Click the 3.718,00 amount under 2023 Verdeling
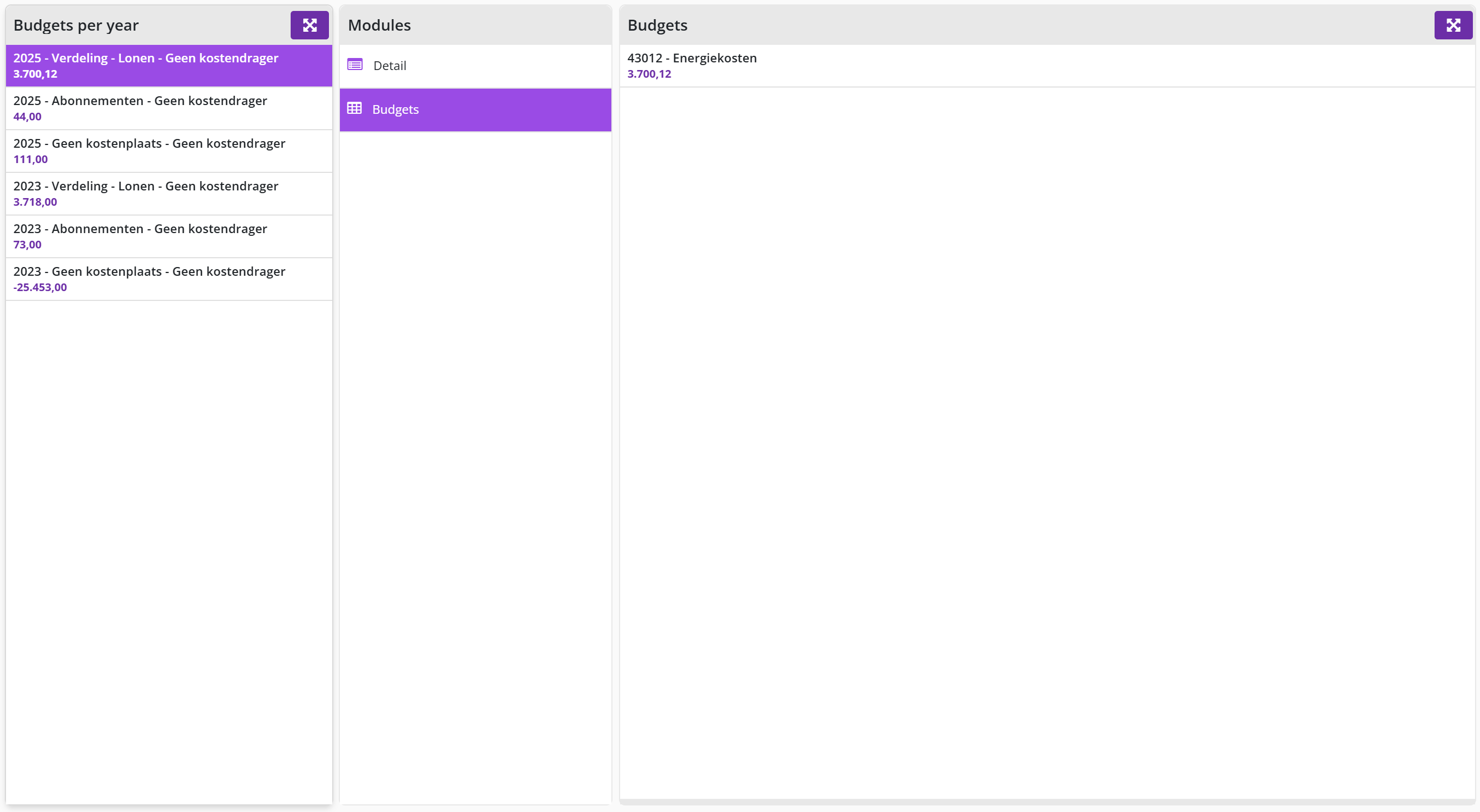1480x812 pixels. [35, 202]
